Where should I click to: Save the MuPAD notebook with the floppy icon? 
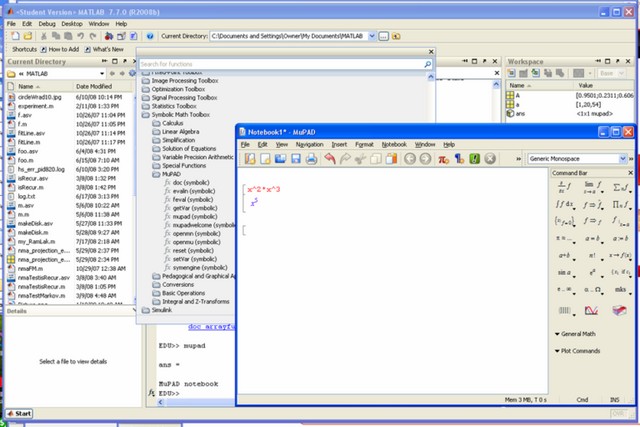point(296,159)
